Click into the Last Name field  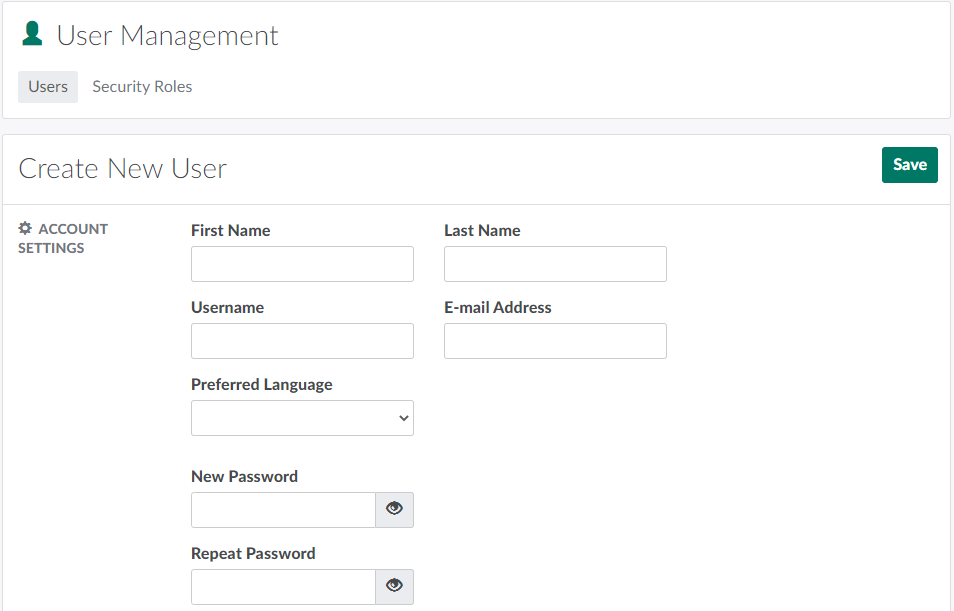click(555, 264)
